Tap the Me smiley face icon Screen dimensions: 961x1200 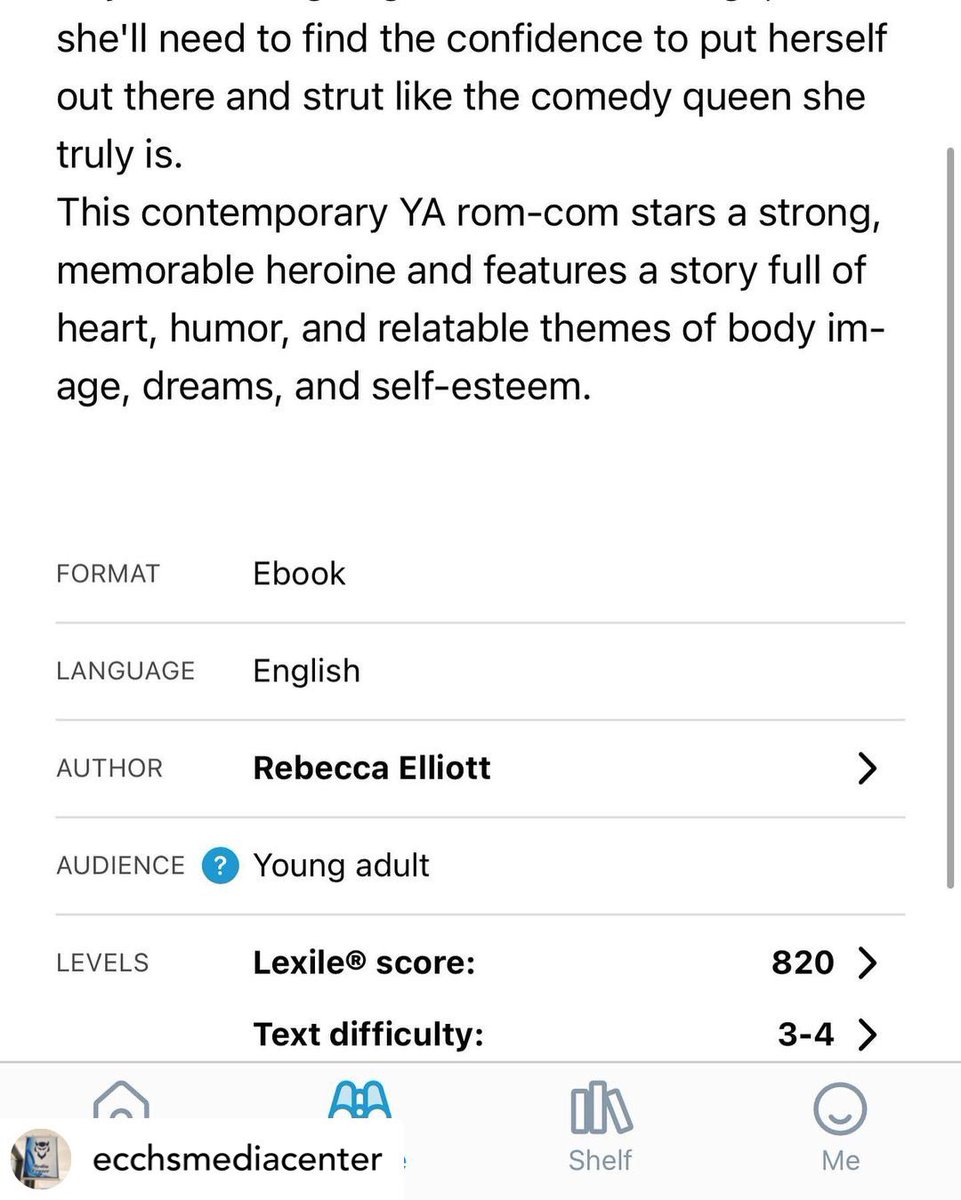[x=840, y=1110]
